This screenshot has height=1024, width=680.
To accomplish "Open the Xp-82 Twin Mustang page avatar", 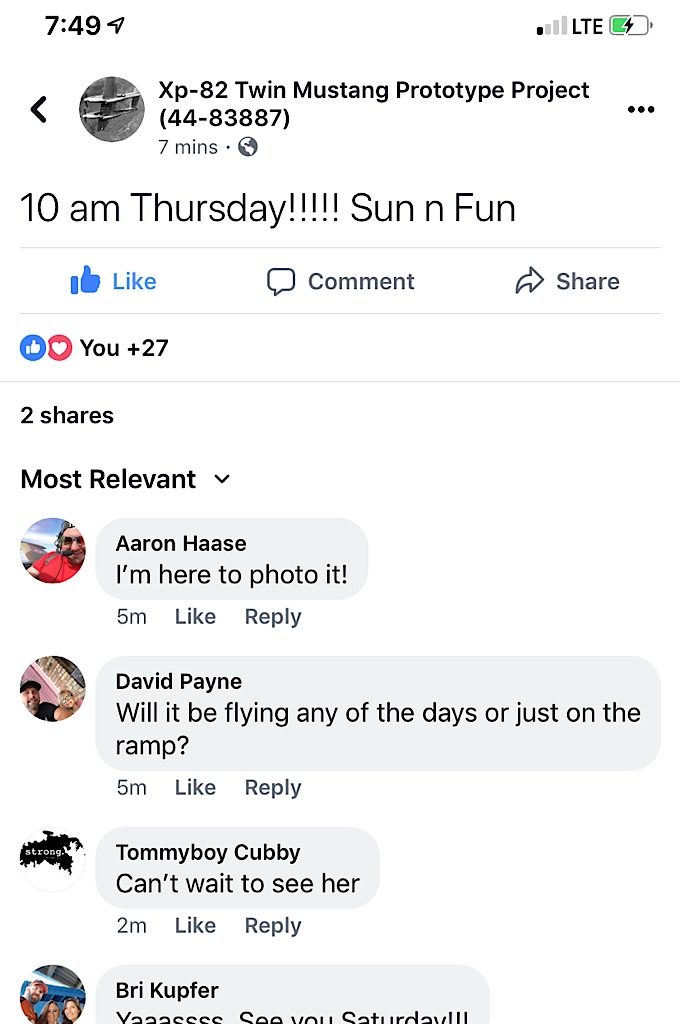I will coord(112,109).
